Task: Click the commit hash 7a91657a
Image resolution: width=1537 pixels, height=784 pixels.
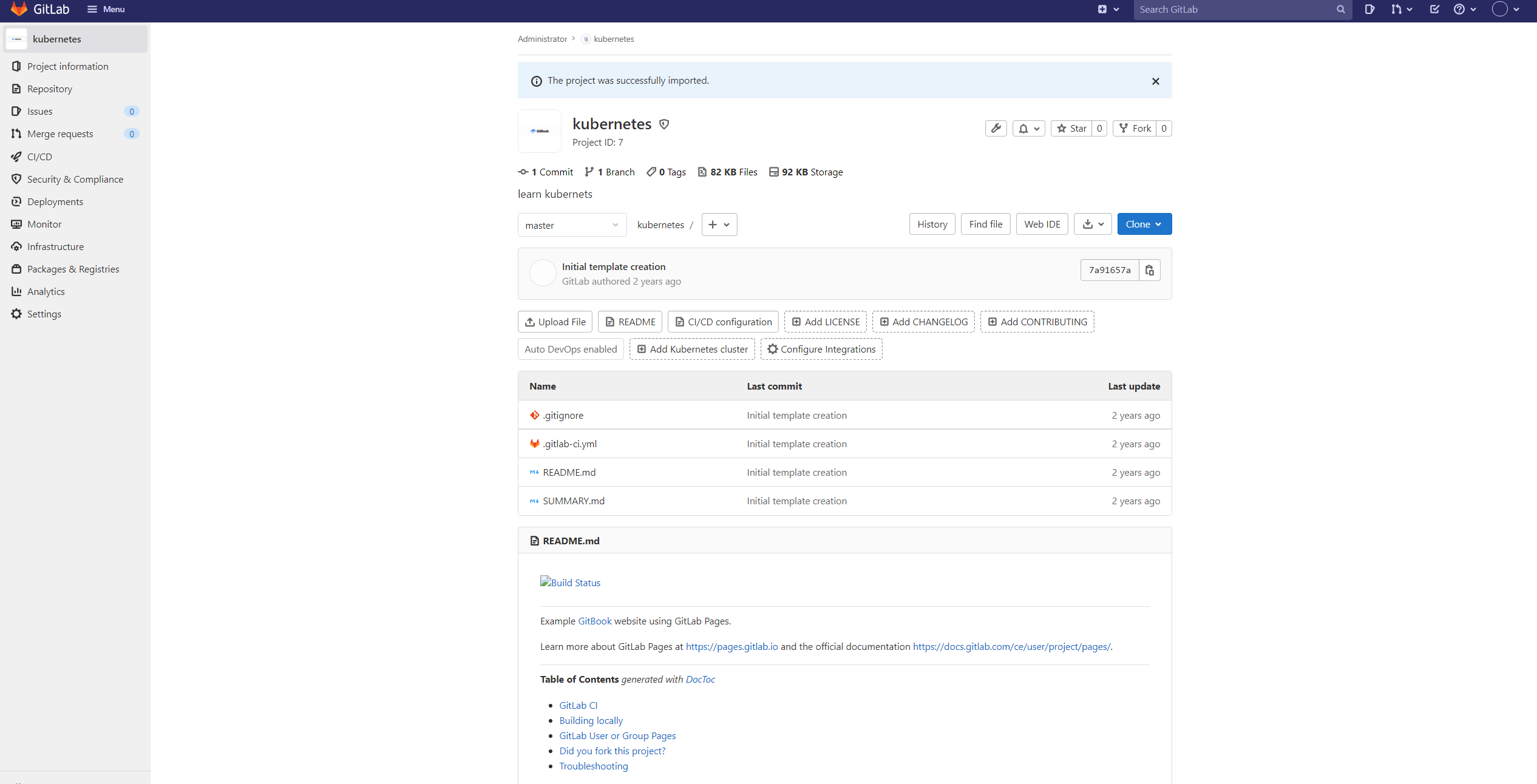Action: [1110, 270]
